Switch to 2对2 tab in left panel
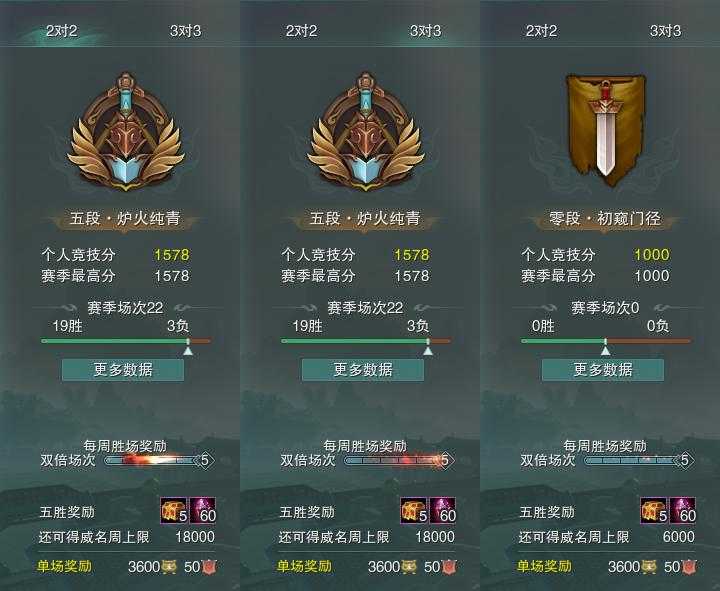The height and width of the screenshot is (591, 720). [x=62, y=31]
